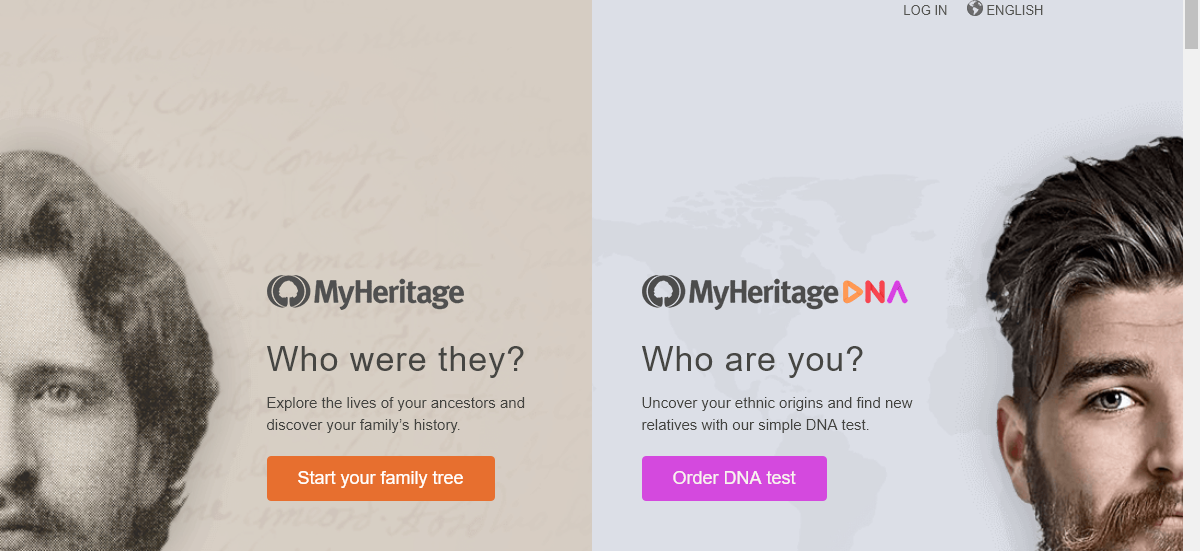Order DNA test using purple button
This screenshot has width=1200, height=551.
point(734,478)
